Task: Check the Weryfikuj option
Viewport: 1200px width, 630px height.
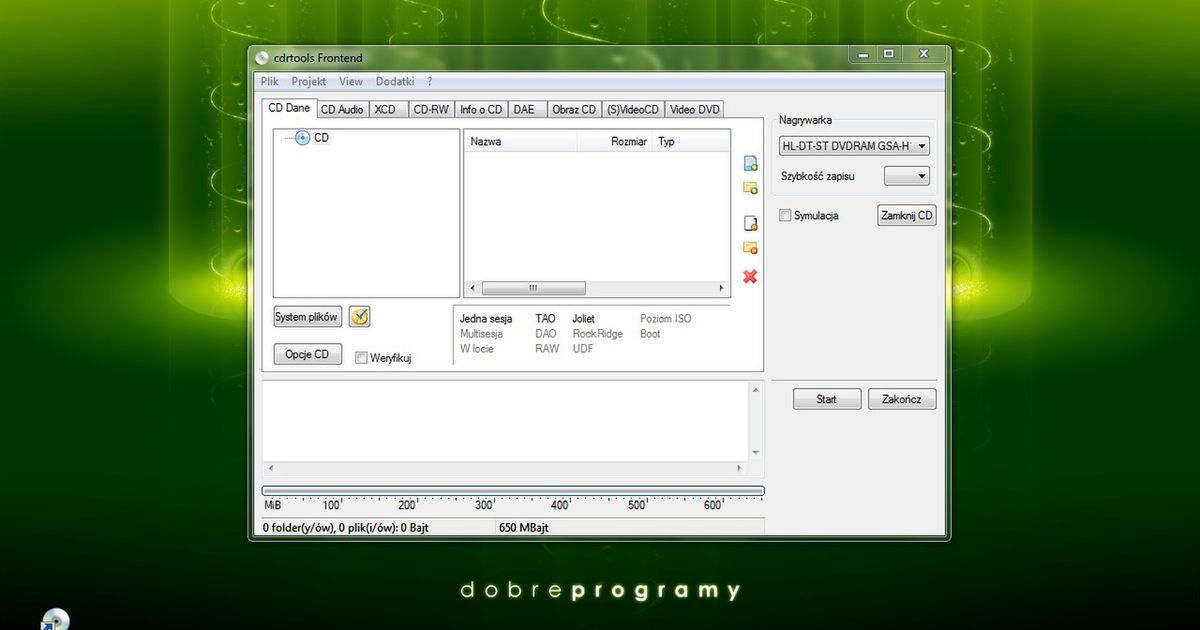Action: 361,357
